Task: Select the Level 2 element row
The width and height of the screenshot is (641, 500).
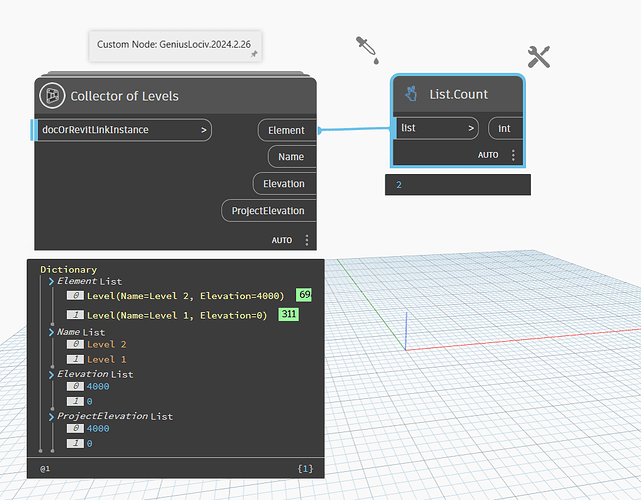Action: [185, 296]
